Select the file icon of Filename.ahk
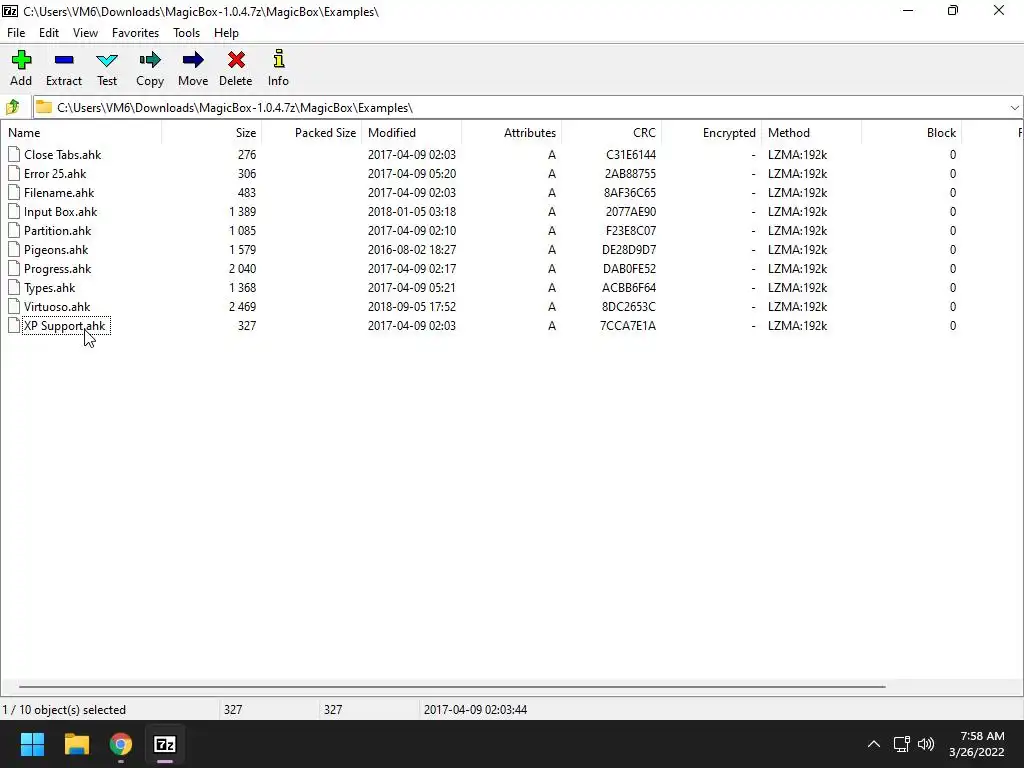1024x768 pixels. point(14,192)
